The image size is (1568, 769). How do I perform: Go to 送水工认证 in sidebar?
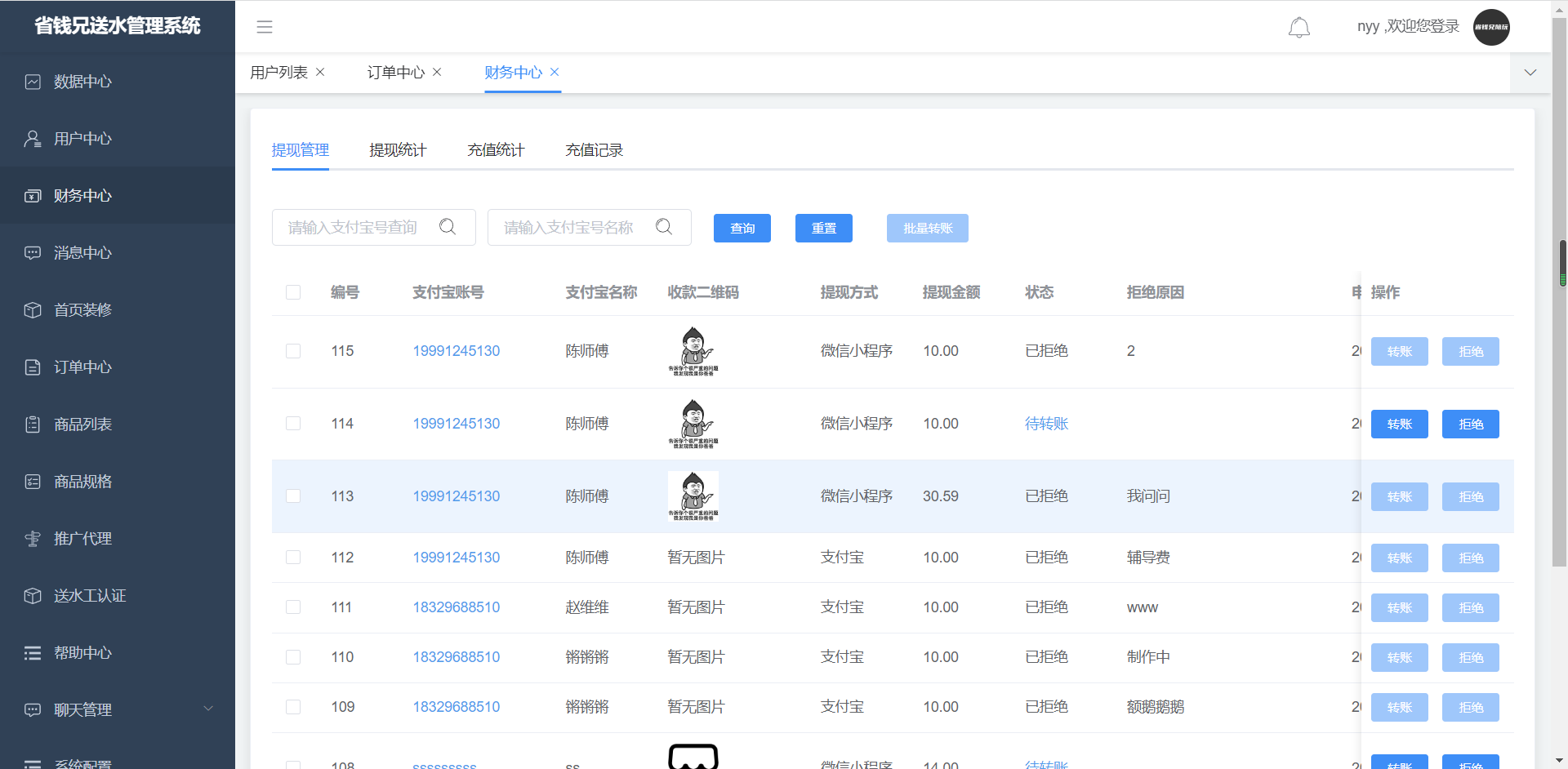tap(90, 596)
